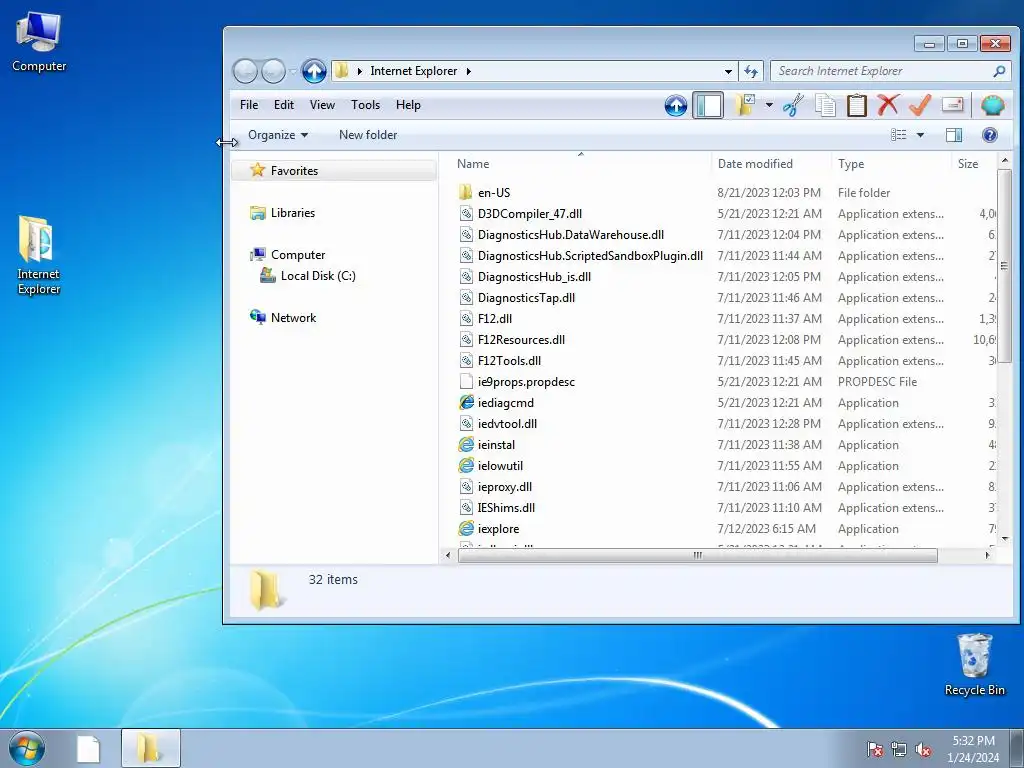
Task: Open the Help menu
Action: (x=408, y=105)
